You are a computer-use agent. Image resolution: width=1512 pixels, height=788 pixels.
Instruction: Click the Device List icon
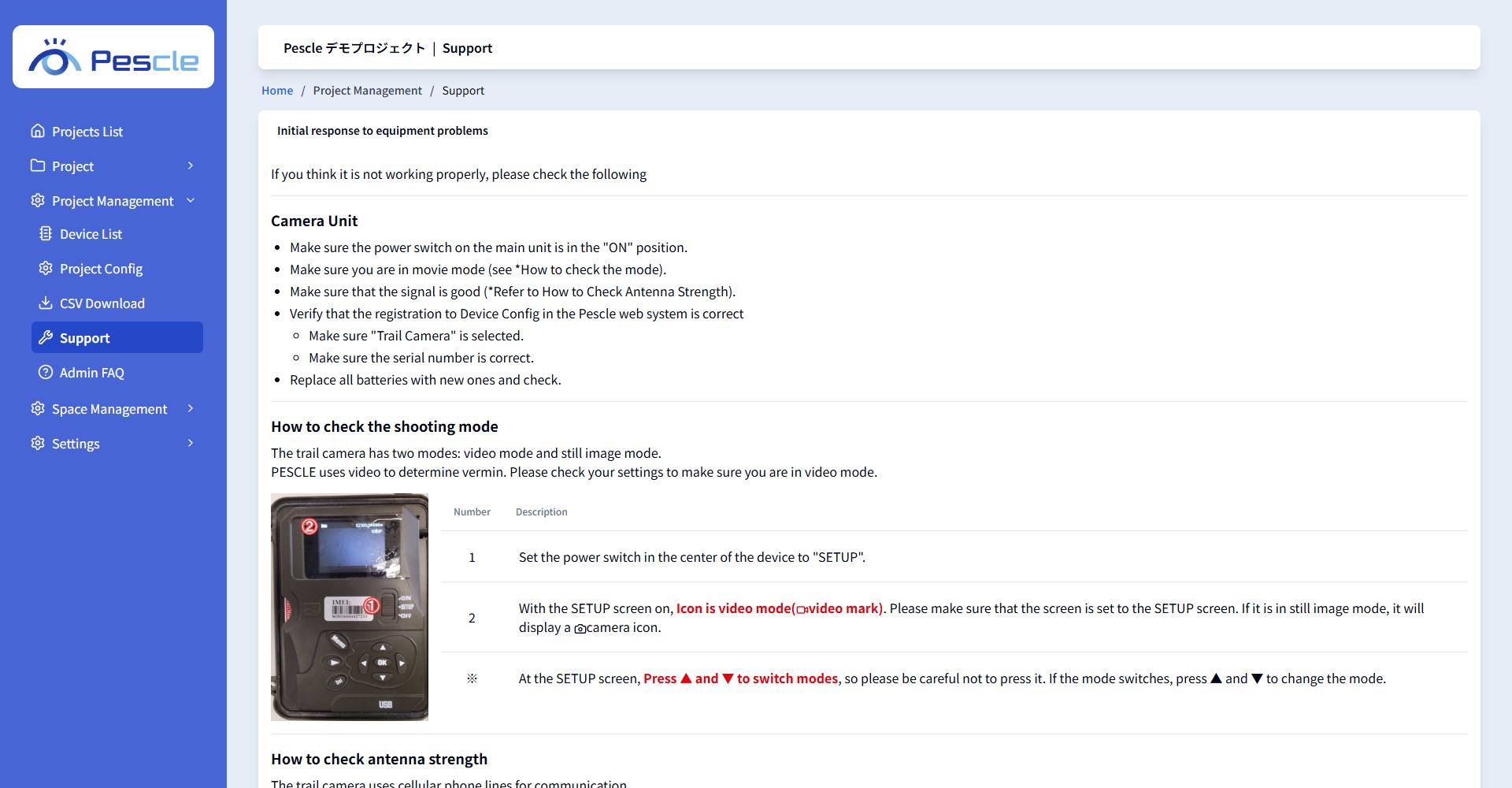click(46, 233)
